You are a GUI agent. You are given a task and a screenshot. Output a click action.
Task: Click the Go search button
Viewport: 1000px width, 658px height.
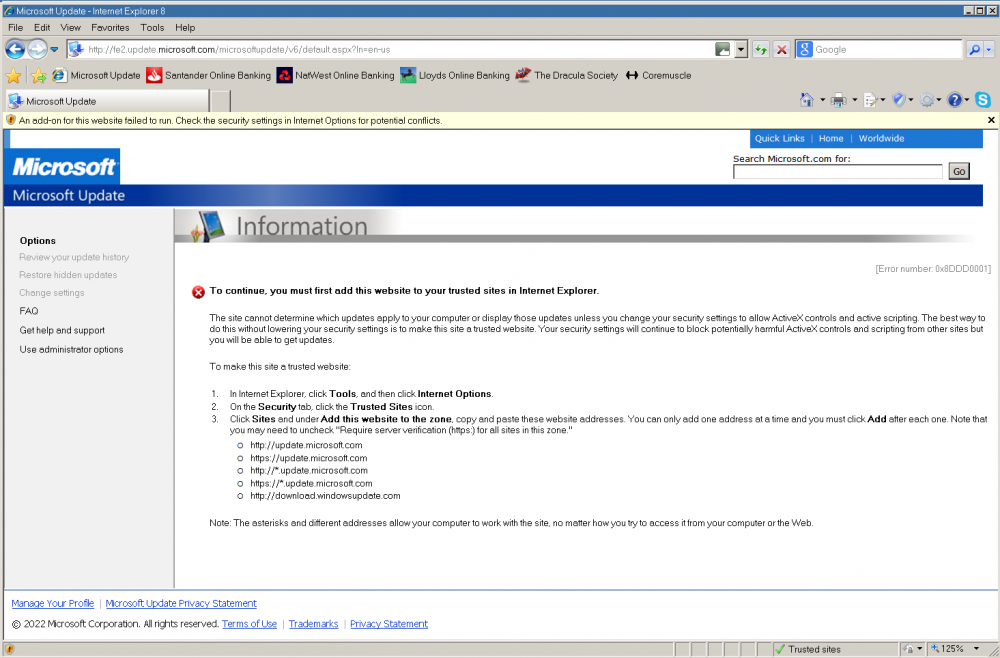coord(958,172)
